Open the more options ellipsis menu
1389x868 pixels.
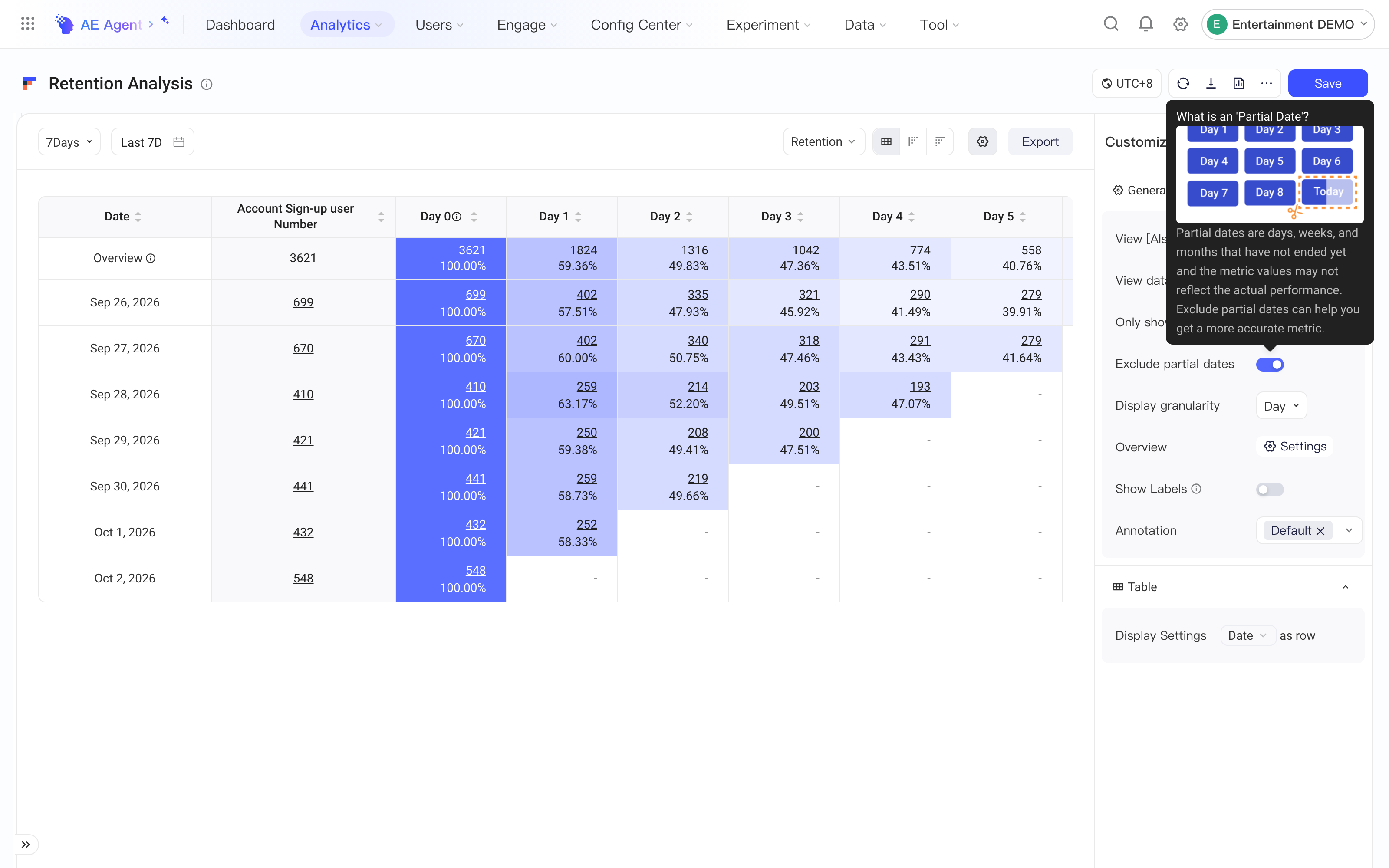[1266, 84]
